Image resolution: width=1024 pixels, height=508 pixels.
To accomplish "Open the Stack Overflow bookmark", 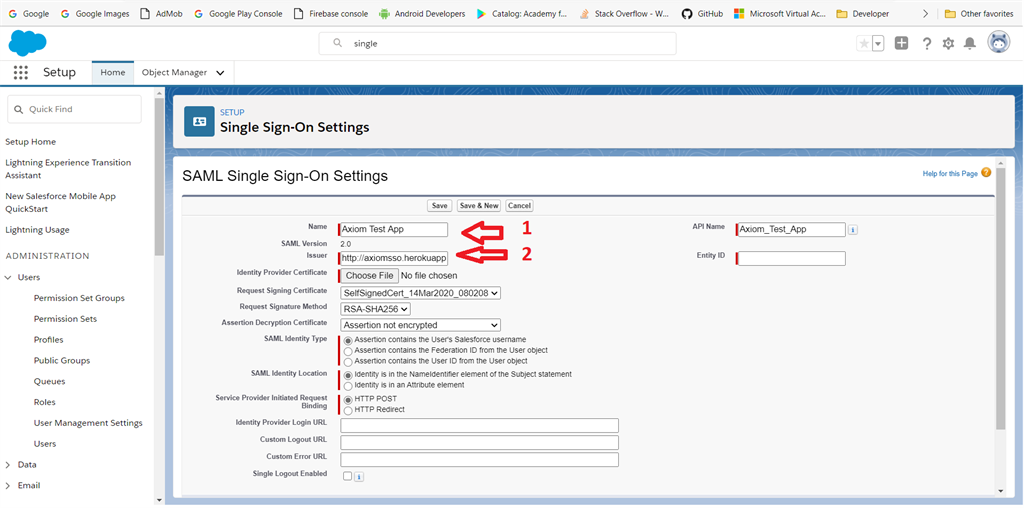I will 624,13.
